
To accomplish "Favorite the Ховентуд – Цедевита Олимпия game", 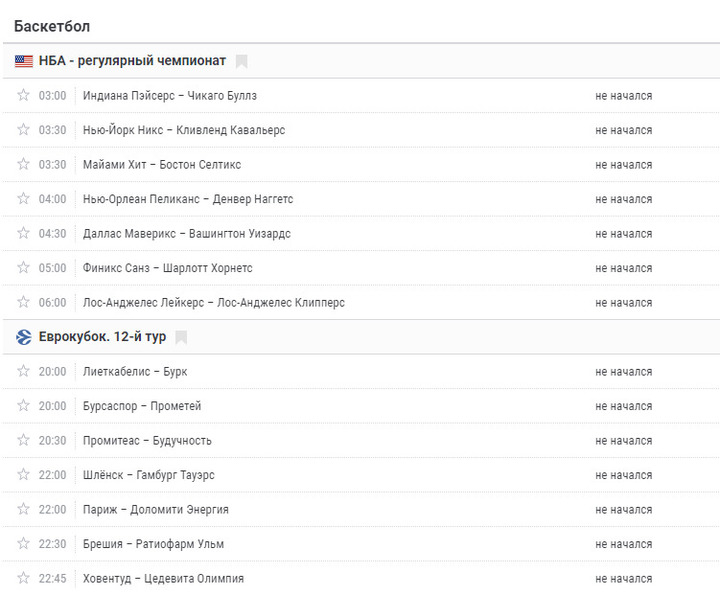I will coord(23,578).
